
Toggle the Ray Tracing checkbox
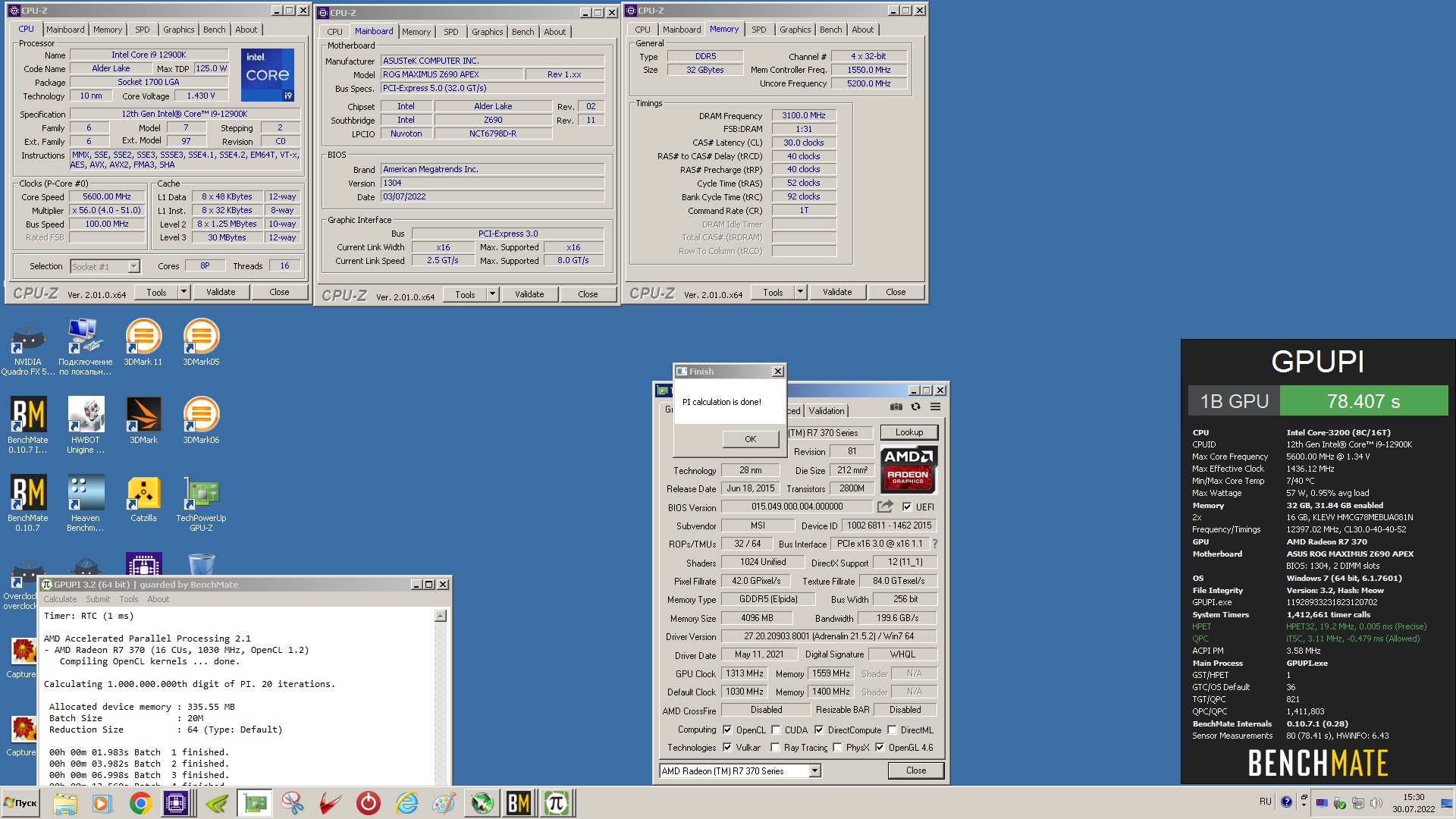click(x=775, y=747)
